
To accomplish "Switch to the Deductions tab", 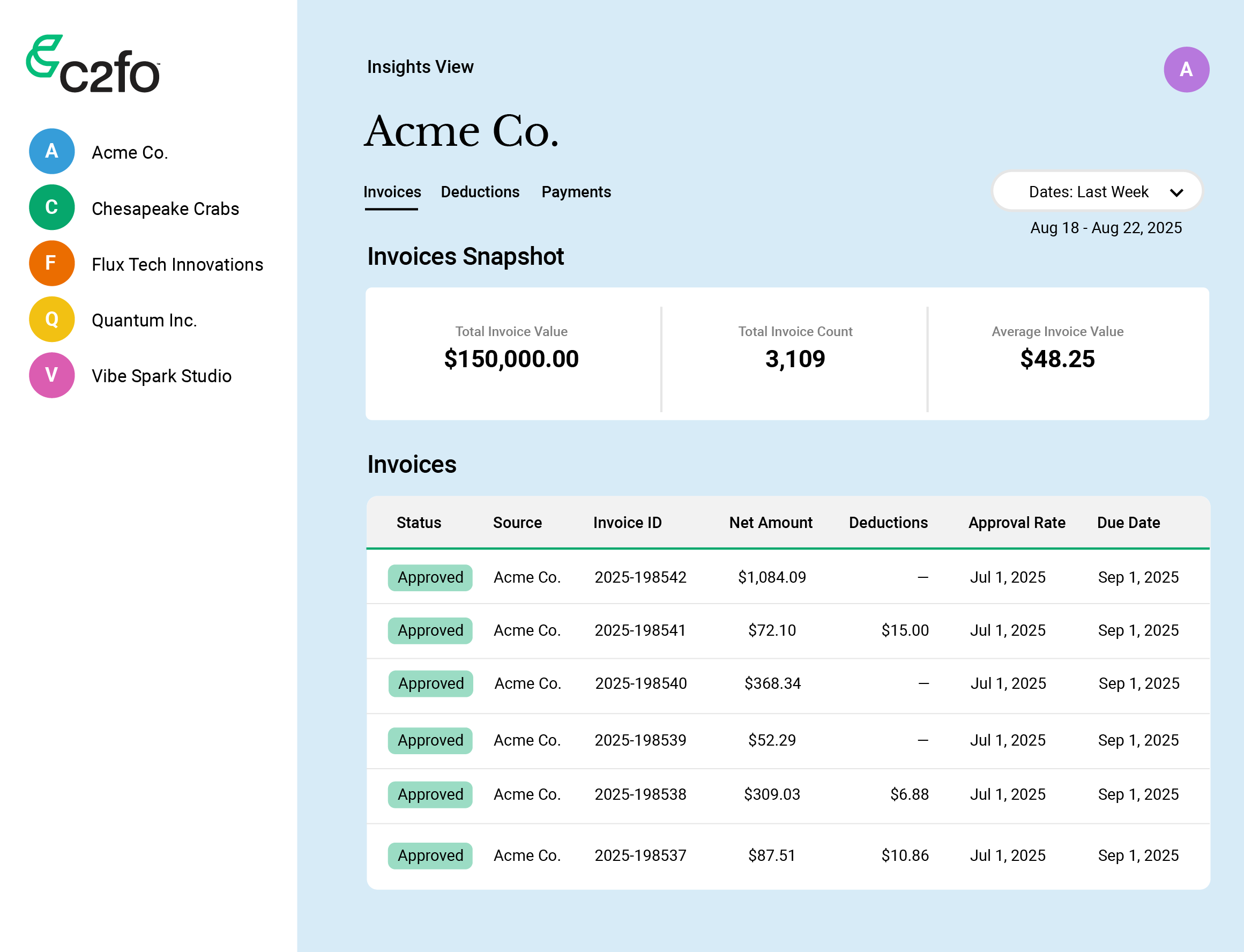I will (x=480, y=192).
